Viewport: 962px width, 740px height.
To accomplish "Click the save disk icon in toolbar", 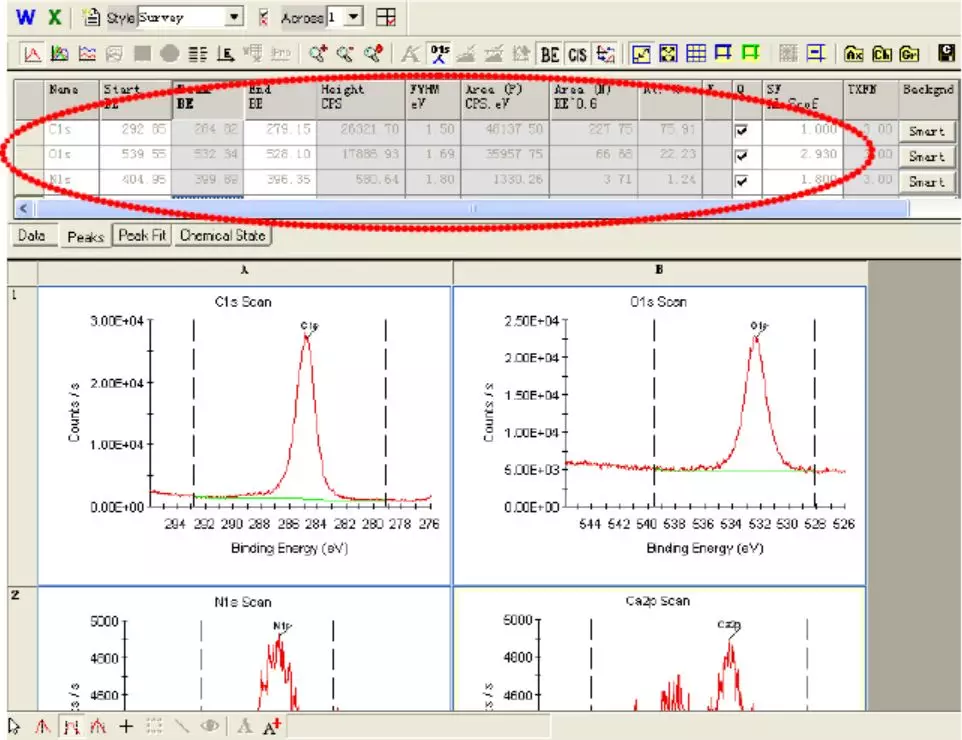I will pos(946,54).
